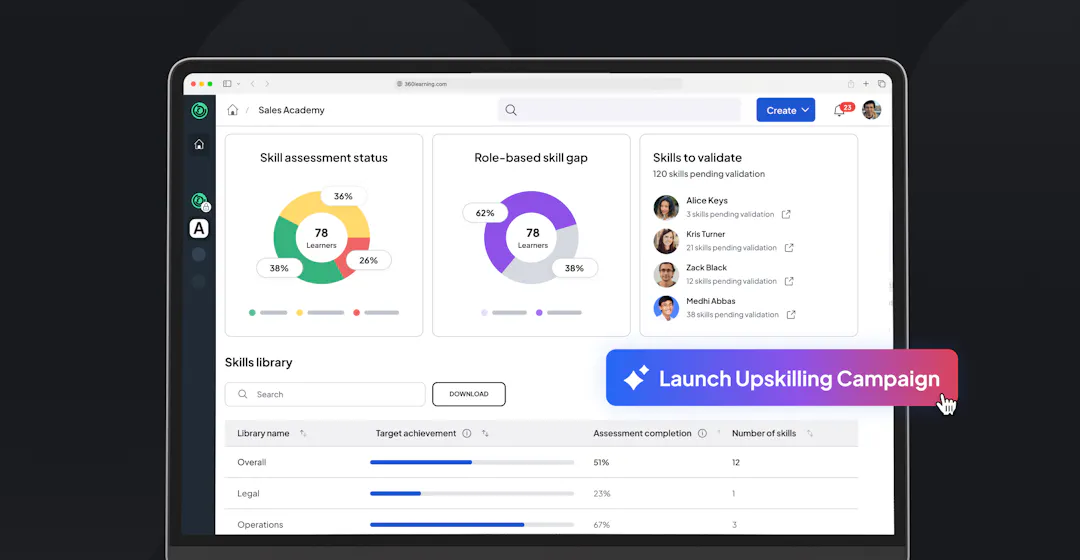
Task: Click the breadcrumb home icon before Sales Academy
Action: [x=233, y=110]
